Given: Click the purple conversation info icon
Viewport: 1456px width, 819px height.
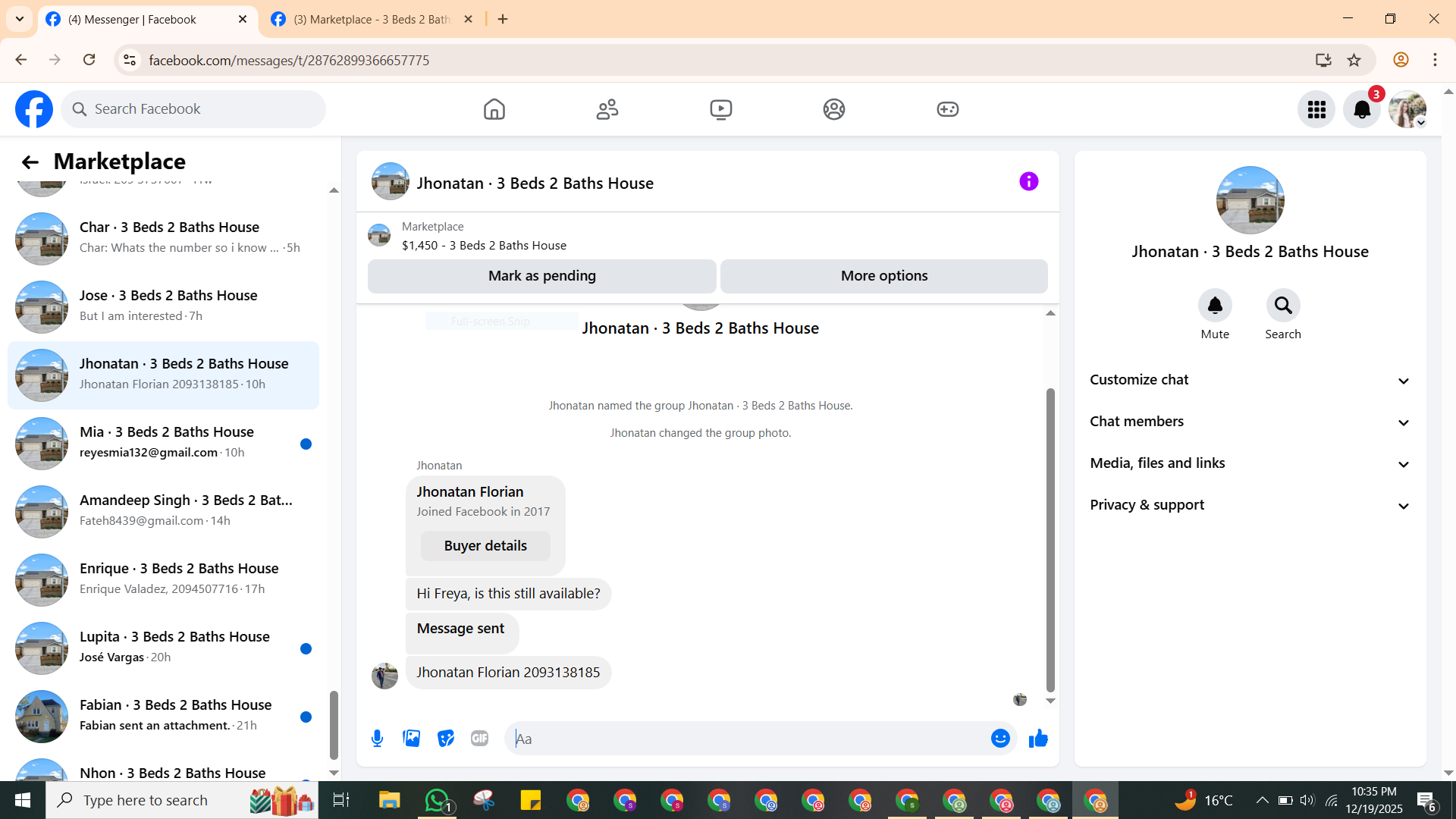Looking at the screenshot, I should 1028,181.
